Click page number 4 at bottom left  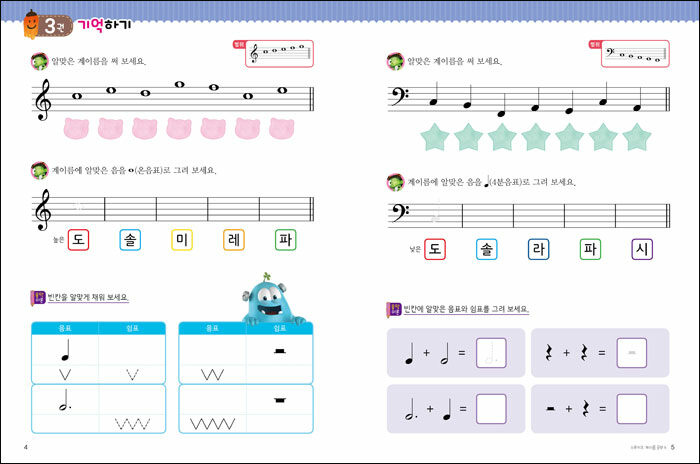click(x=25, y=446)
